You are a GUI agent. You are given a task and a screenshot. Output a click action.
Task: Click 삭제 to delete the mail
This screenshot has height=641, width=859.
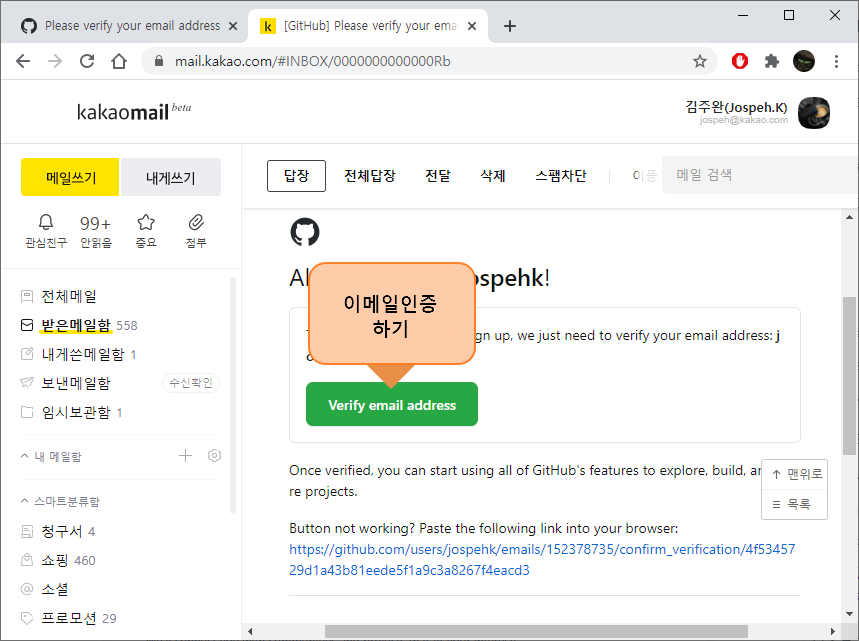(493, 176)
